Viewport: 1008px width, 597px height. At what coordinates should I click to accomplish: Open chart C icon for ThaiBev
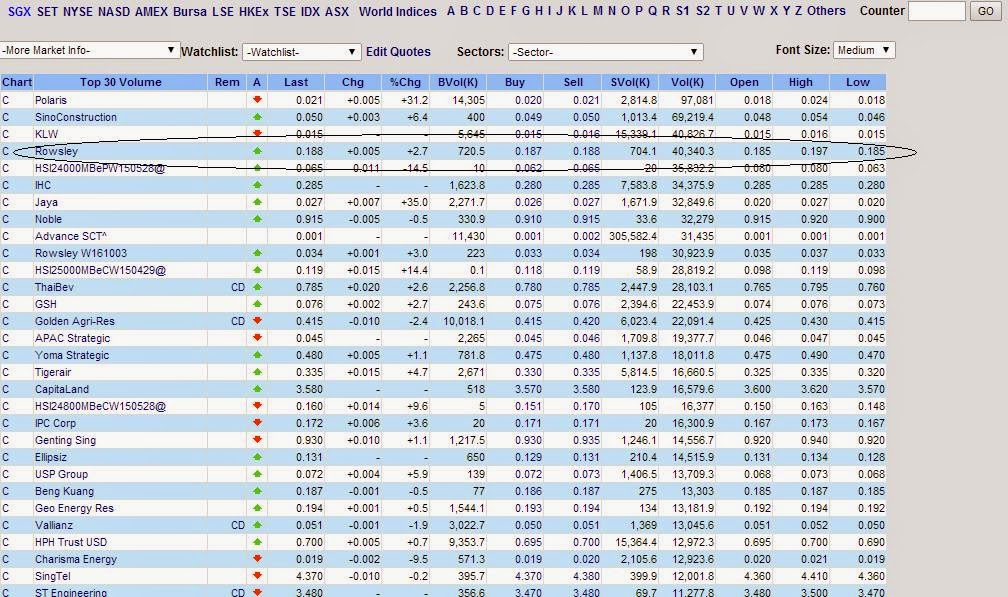(6, 287)
